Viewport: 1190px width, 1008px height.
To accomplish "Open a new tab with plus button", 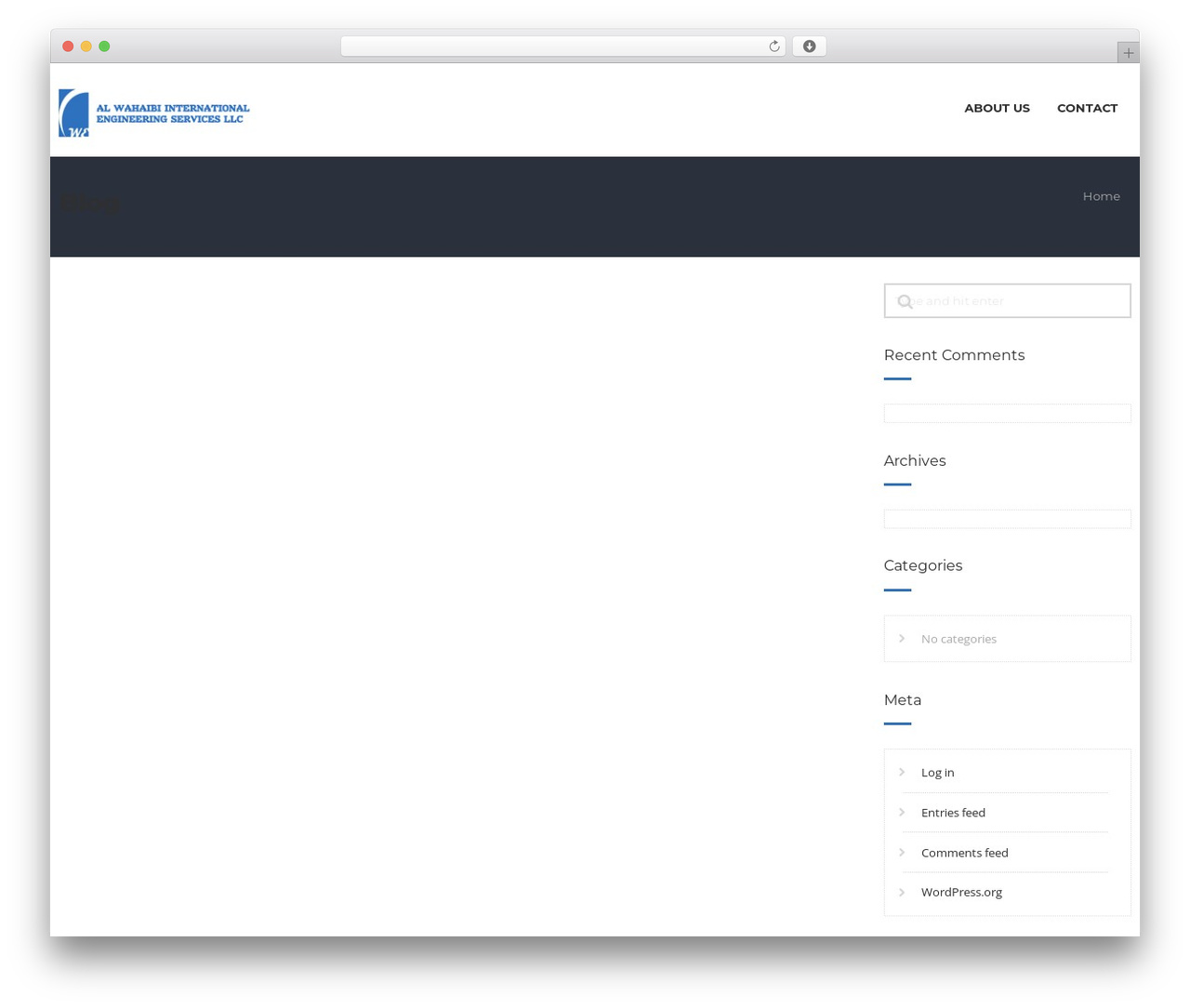I will [x=1128, y=53].
